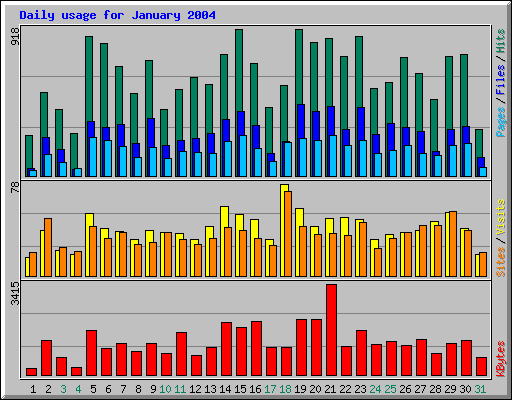This screenshot has width=512, height=400.
Task: Click the tallest red KBytes bar for day 21
Action: pyautogui.click(x=332, y=330)
